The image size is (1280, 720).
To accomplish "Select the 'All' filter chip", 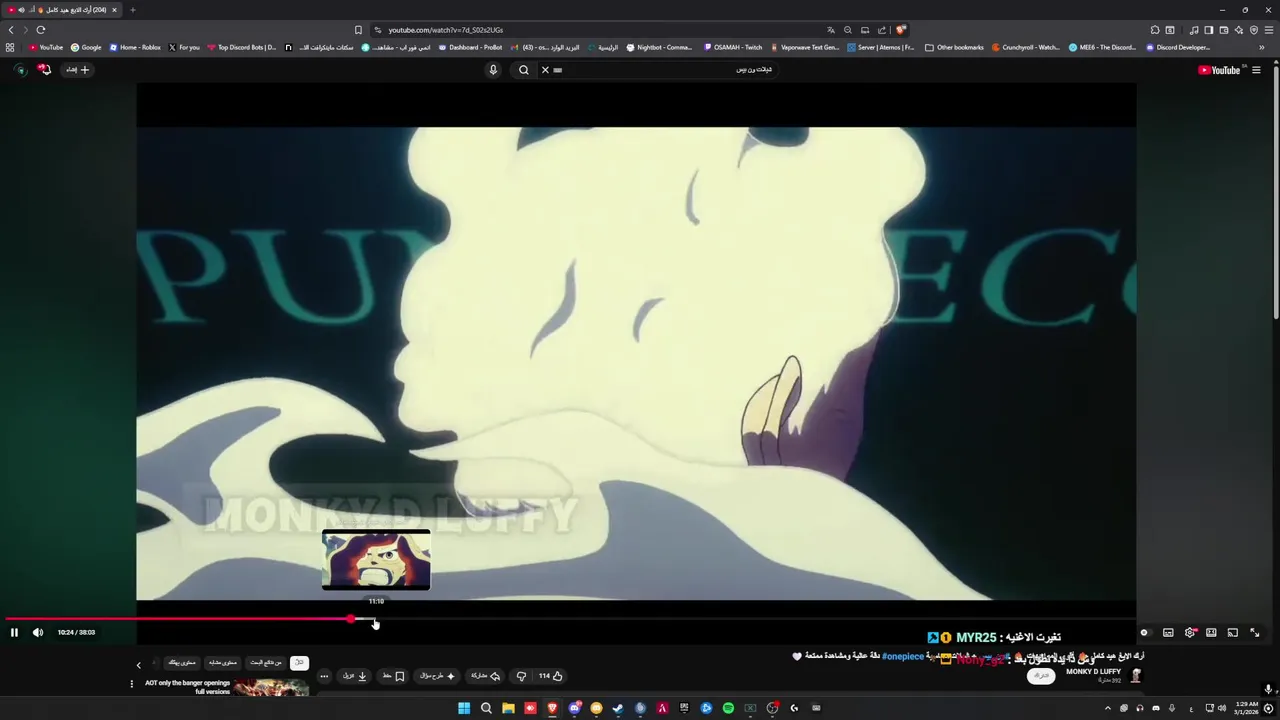I will click(x=299, y=662).
